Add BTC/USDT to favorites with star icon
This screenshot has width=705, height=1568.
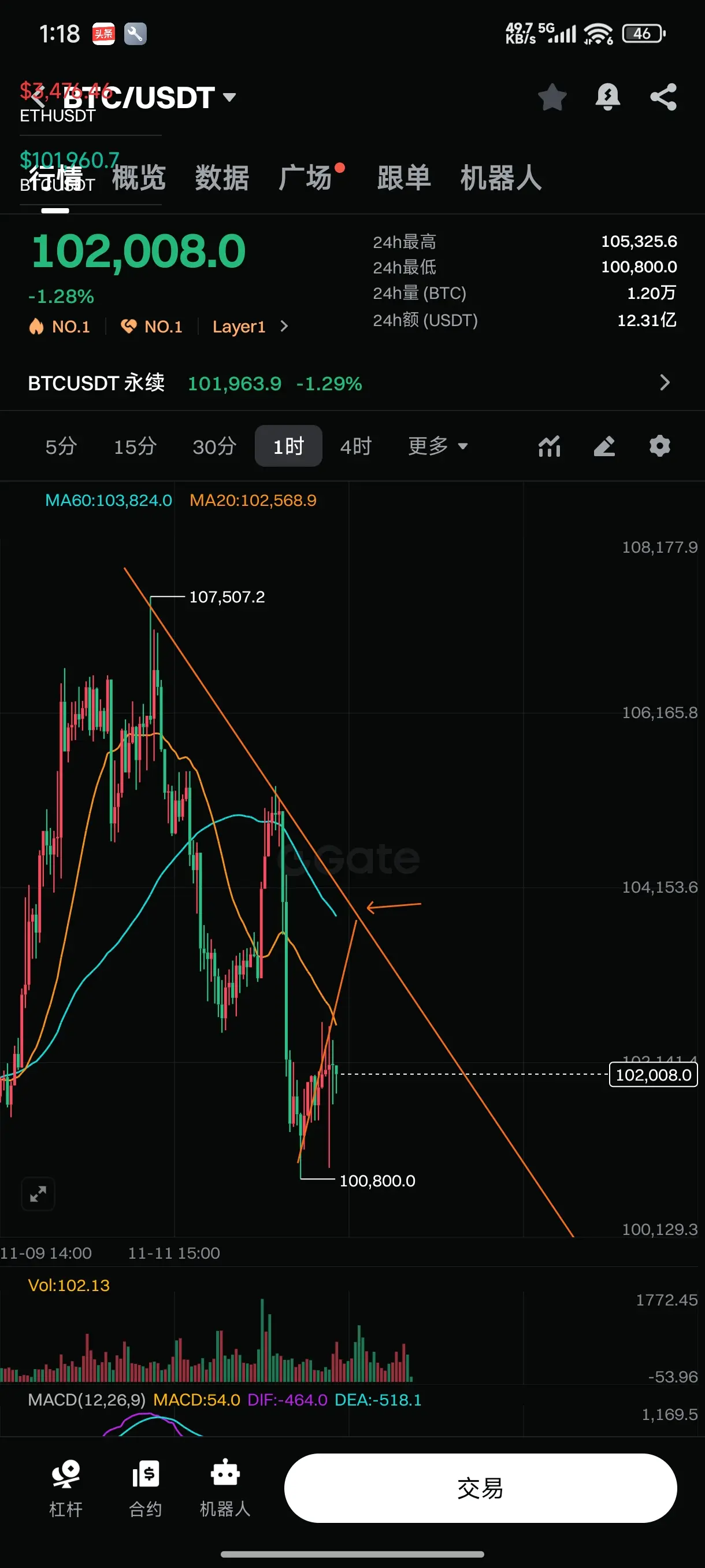(x=552, y=97)
